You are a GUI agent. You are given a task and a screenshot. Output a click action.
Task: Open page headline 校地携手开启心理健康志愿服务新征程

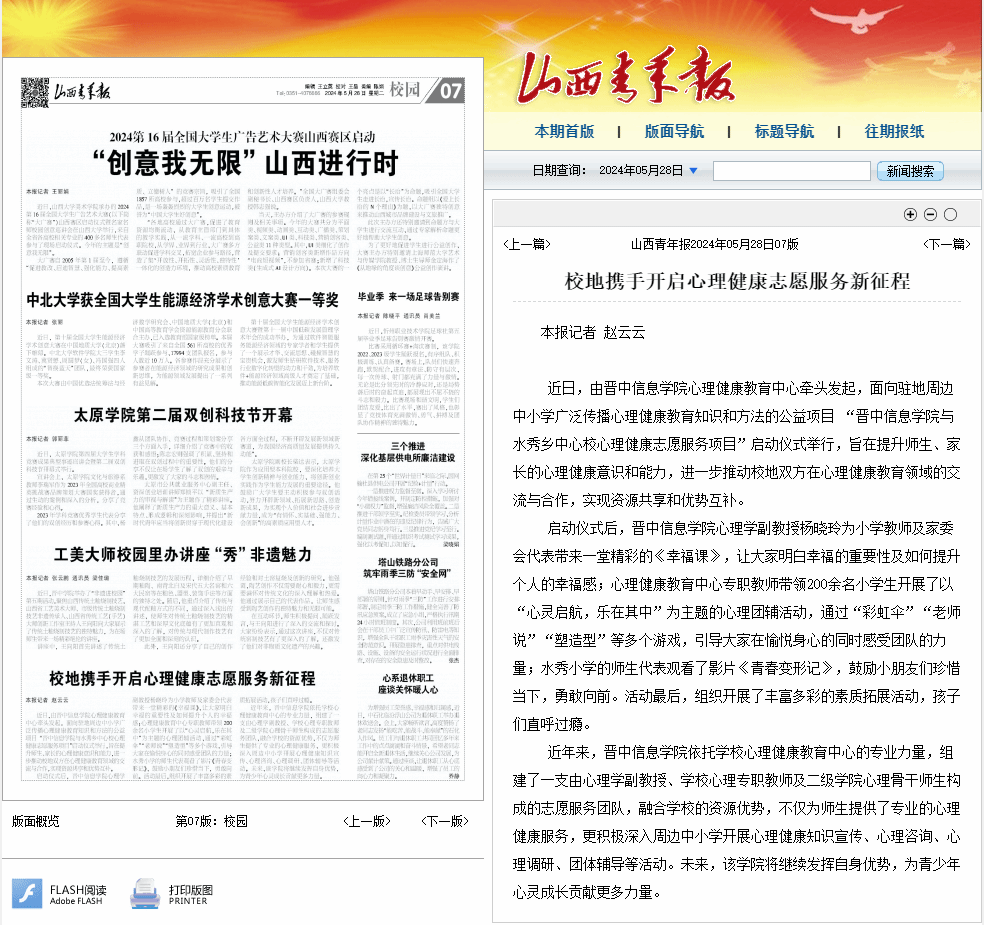183,678
